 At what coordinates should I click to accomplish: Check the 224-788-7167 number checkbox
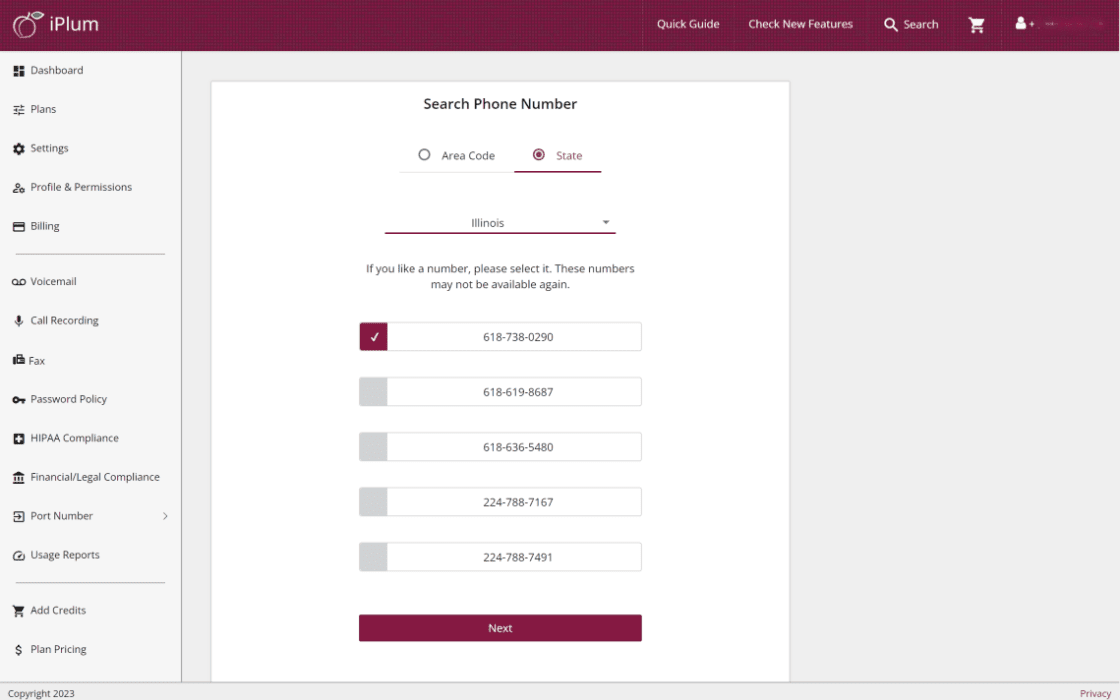tap(373, 502)
